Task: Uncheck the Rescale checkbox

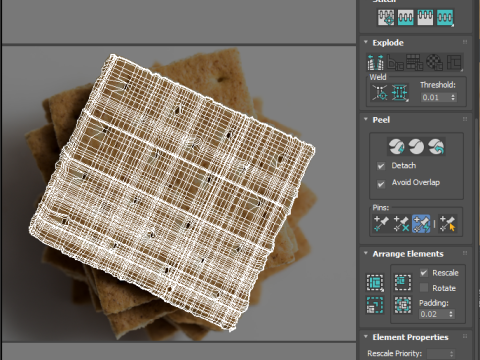Action: [x=424, y=273]
